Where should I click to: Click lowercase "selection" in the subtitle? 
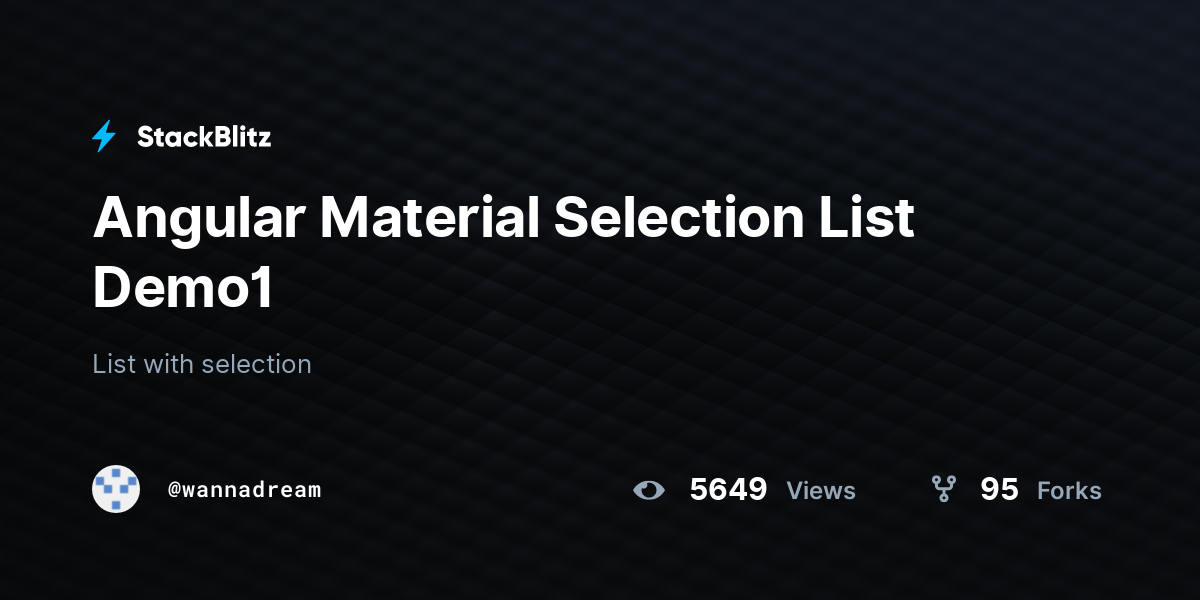[256, 364]
